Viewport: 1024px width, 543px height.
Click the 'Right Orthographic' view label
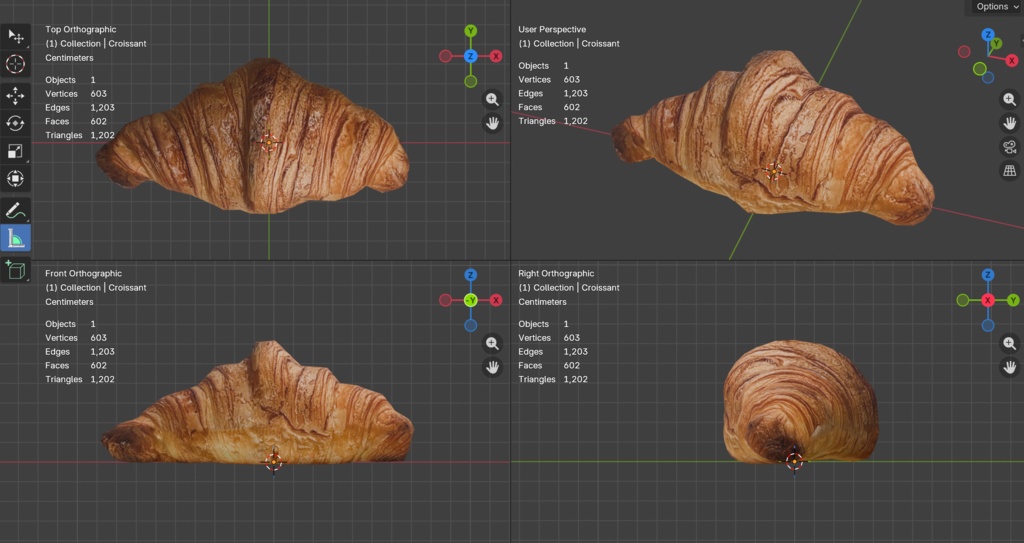coord(556,274)
